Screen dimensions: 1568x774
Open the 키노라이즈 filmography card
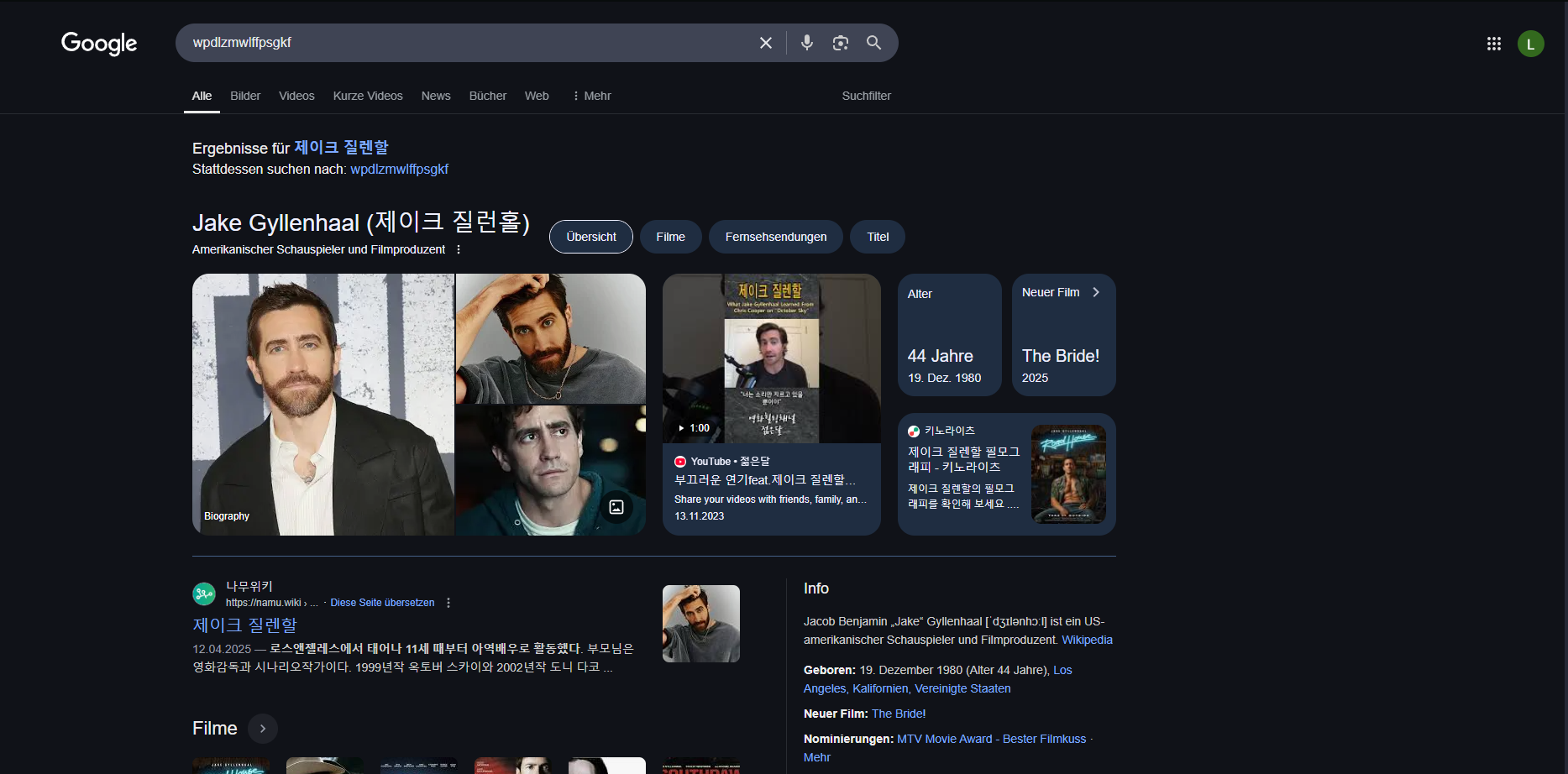pos(1007,474)
